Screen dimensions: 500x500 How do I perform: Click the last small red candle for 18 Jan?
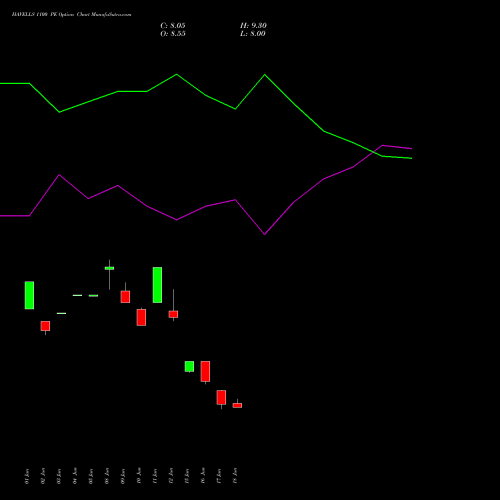click(237, 405)
